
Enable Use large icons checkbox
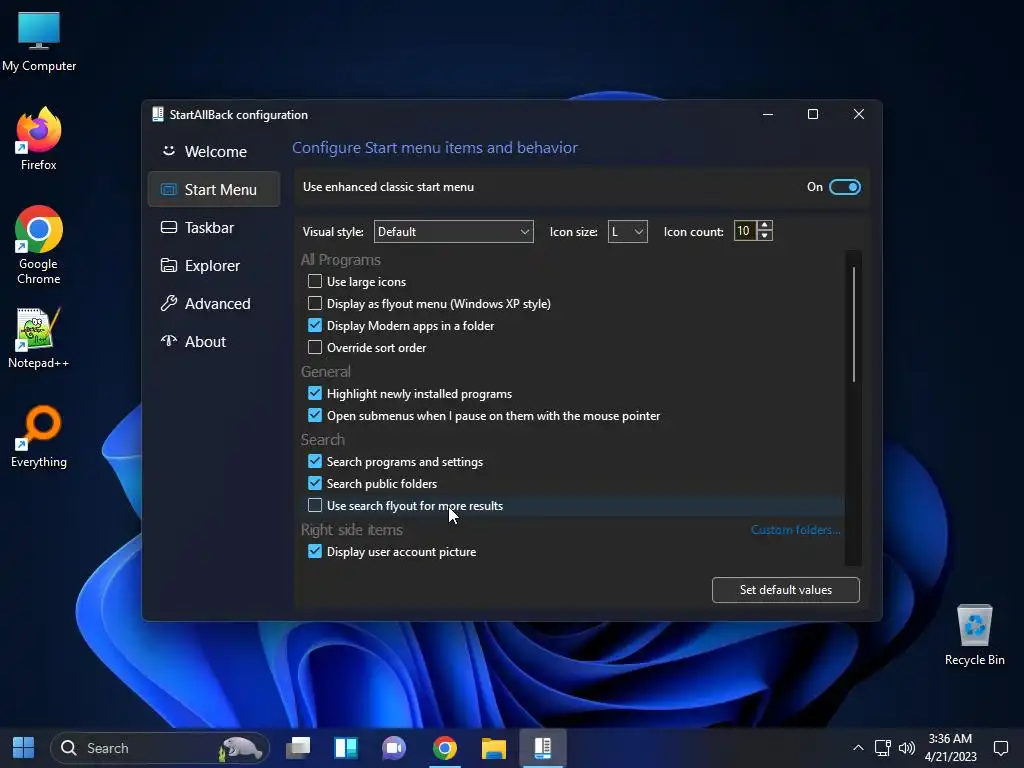(315, 281)
